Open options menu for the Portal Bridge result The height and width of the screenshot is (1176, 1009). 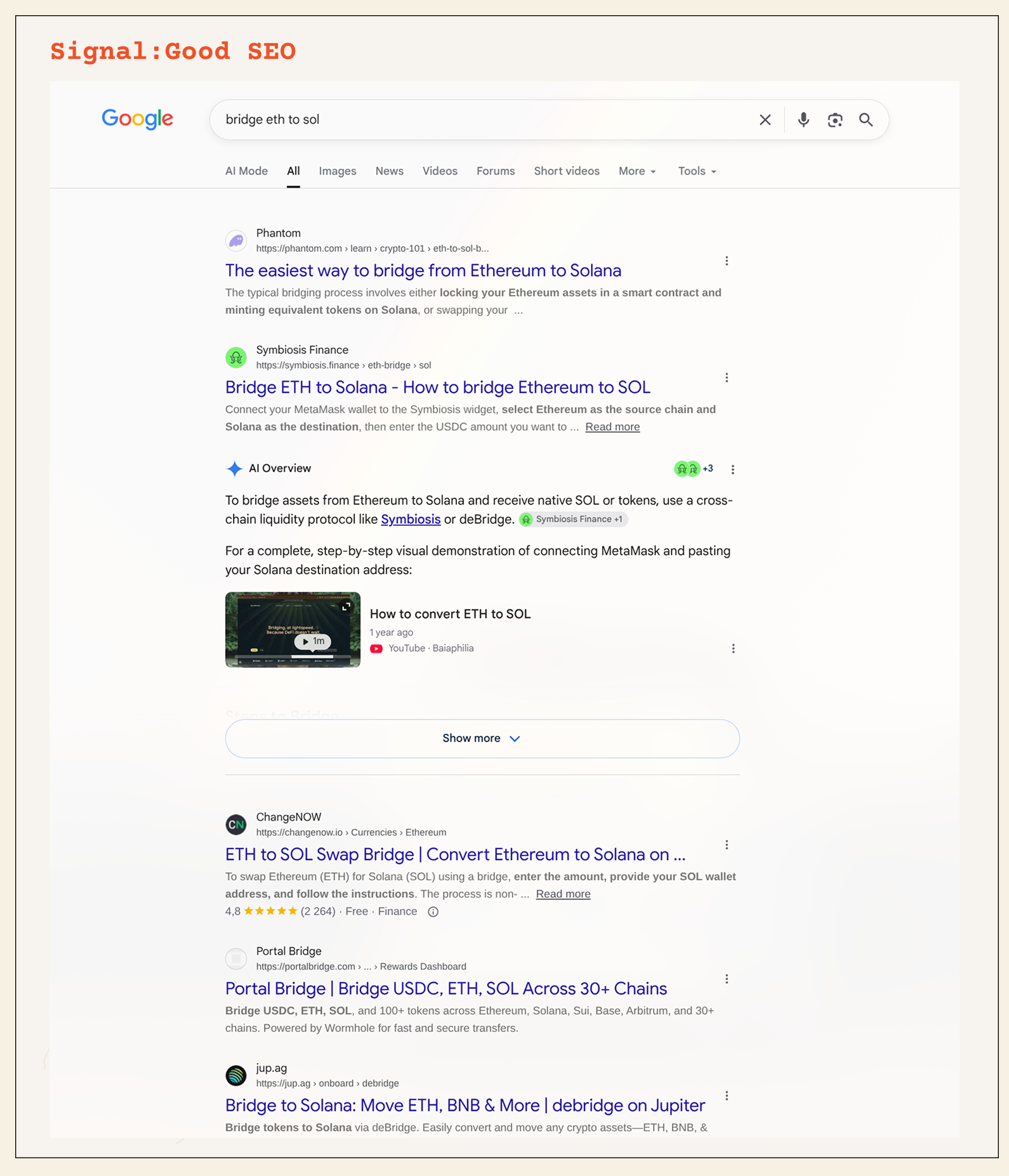727,979
